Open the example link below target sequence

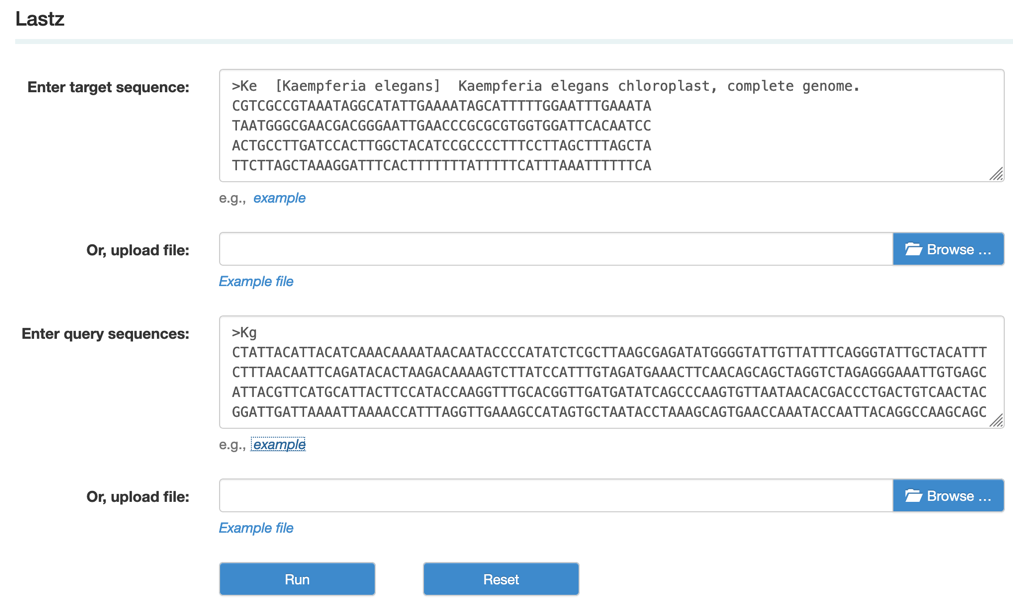(x=279, y=198)
